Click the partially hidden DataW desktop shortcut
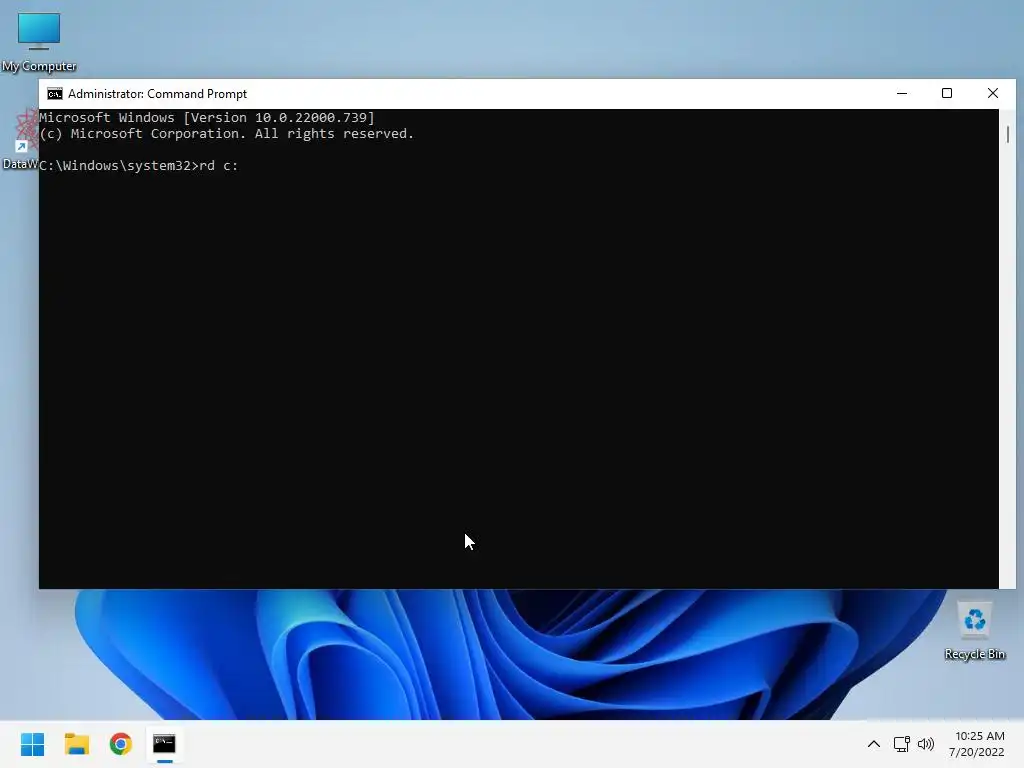The height and width of the screenshot is (768, 1024). click(x=20, y=140)
